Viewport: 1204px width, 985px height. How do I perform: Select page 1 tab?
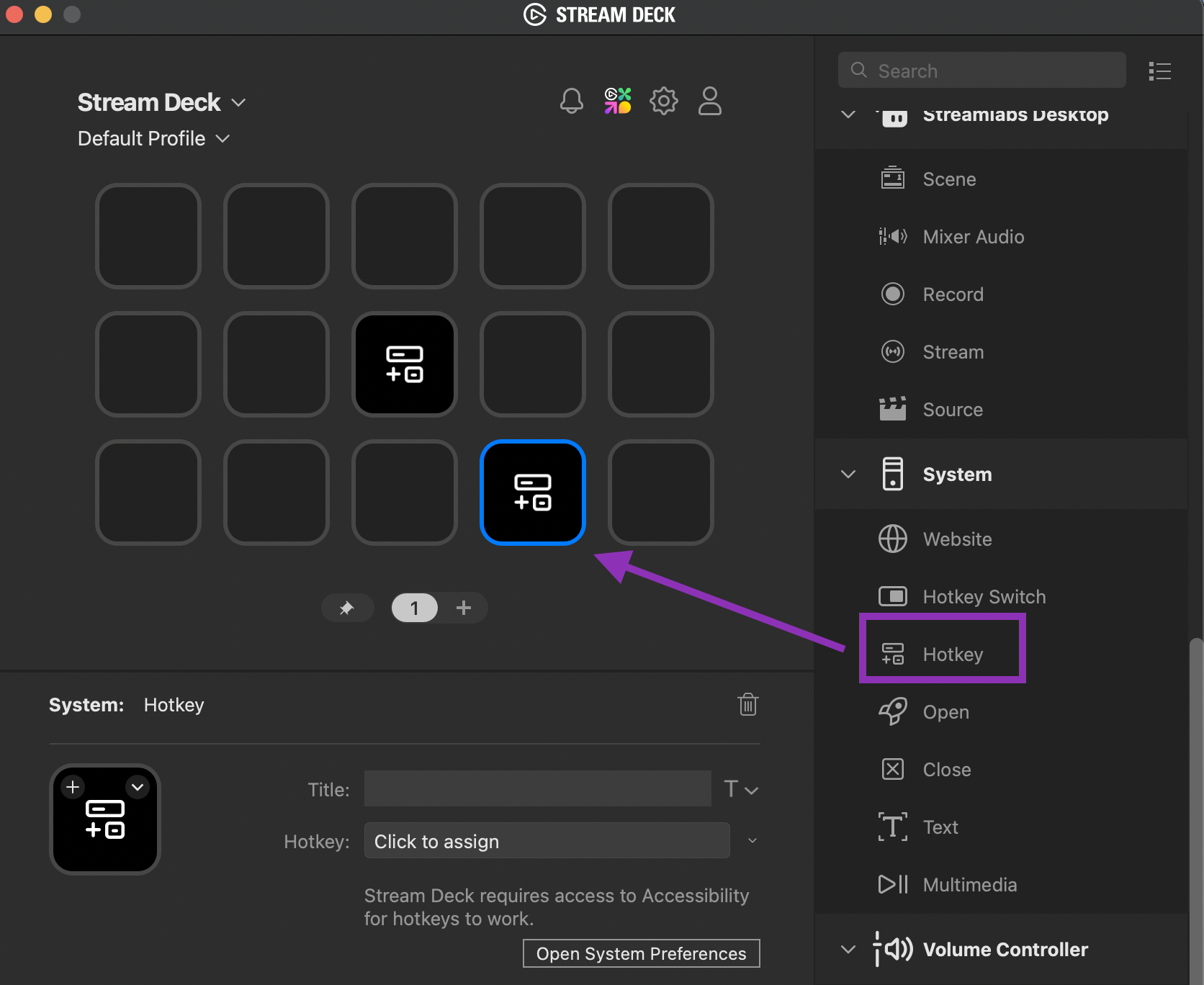click(x=414, y=608)
